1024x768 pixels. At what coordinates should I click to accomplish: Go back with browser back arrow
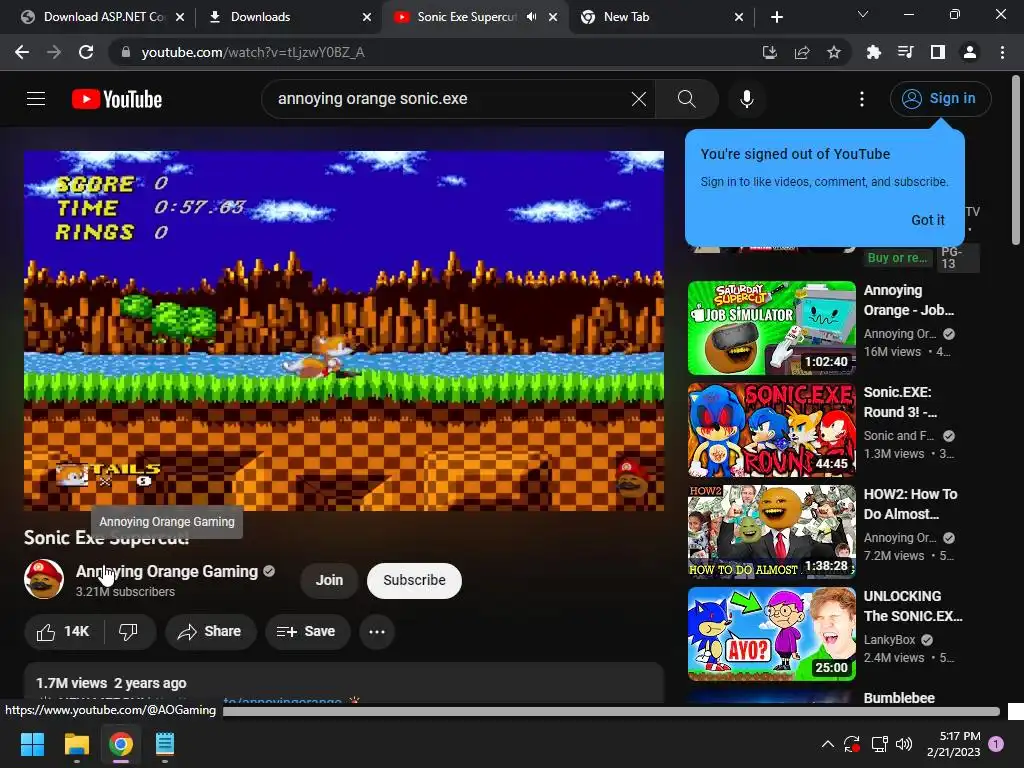(22, 52)
